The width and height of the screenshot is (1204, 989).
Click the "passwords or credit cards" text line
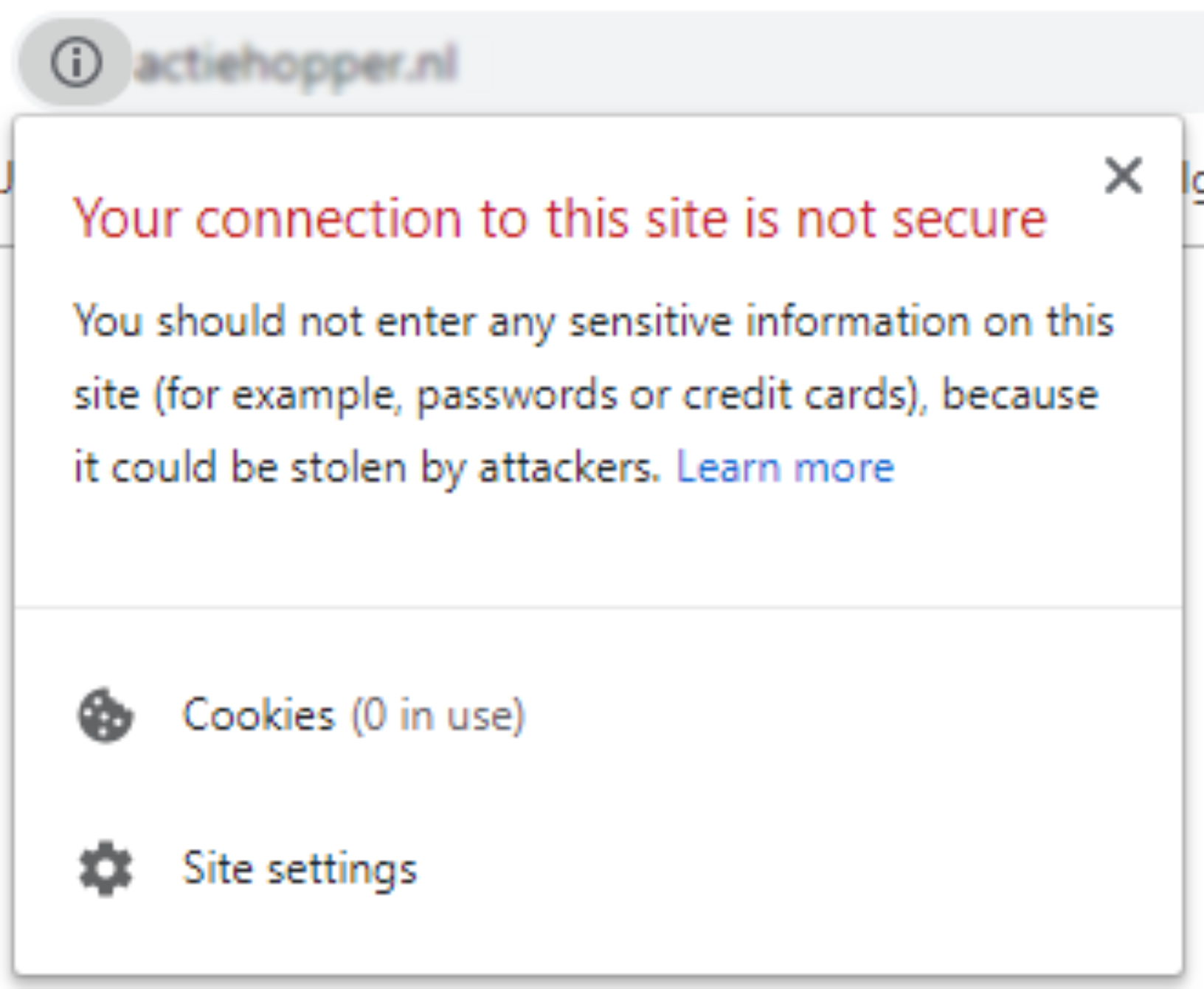[586, 395]
